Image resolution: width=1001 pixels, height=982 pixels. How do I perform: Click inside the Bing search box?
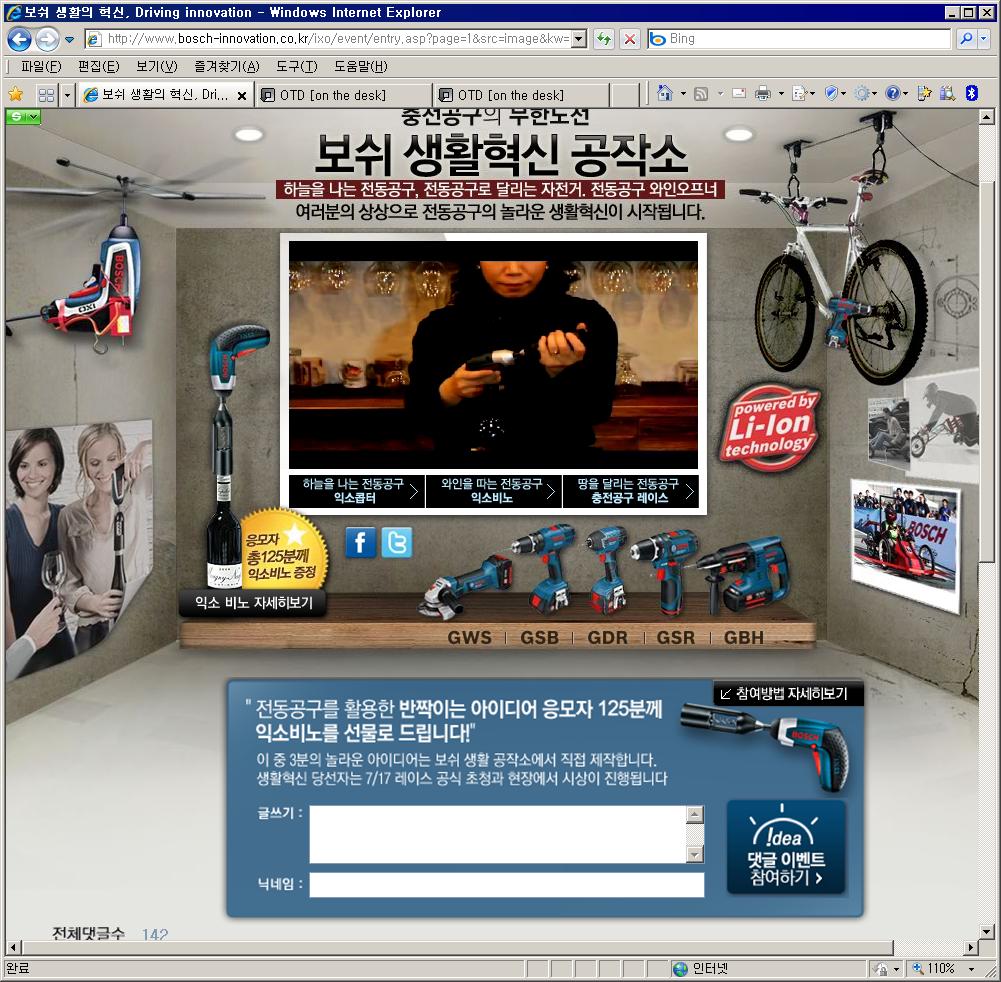[799, 39]
